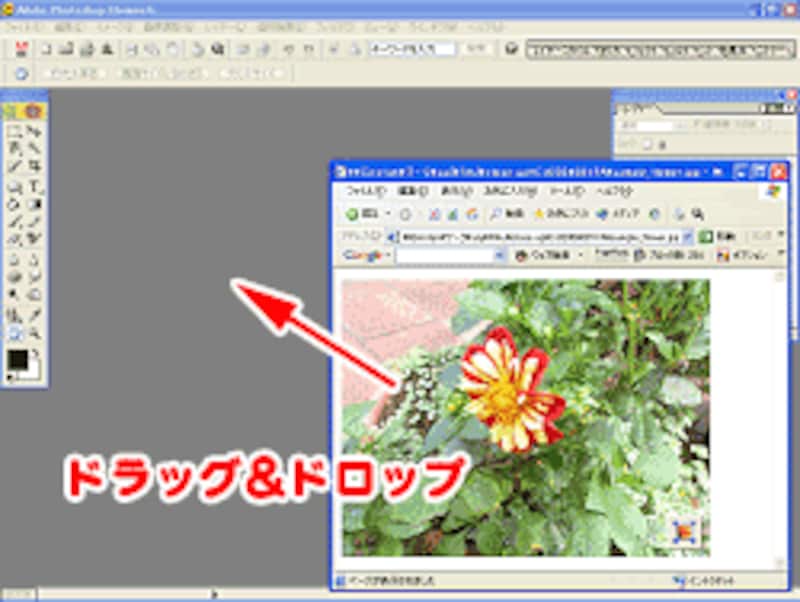Choose the Crop tool in the toolbox
Screen dimensions: 800x602
36,166
